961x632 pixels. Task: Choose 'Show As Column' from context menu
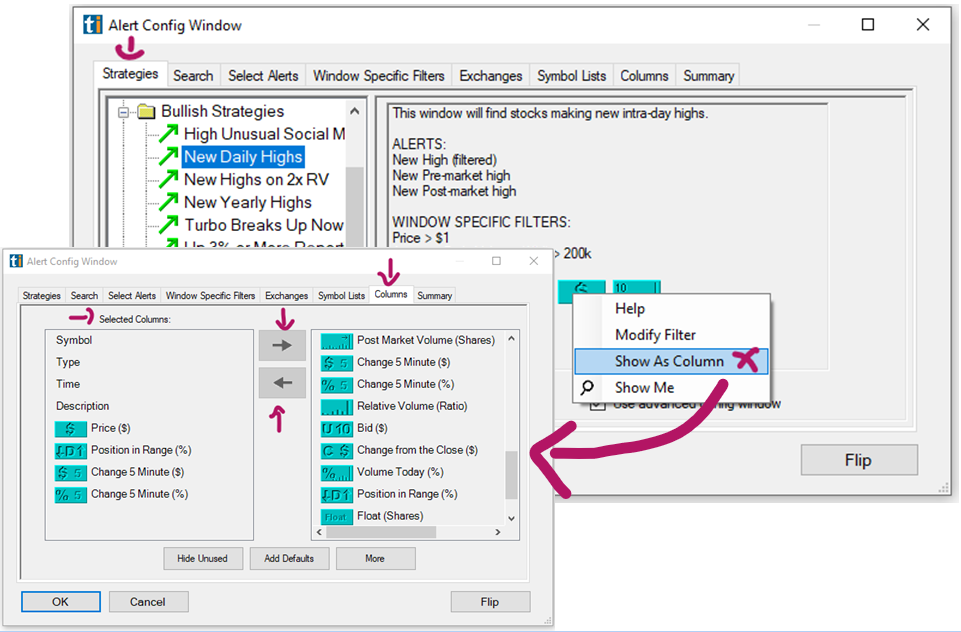[x=669, y=361]
